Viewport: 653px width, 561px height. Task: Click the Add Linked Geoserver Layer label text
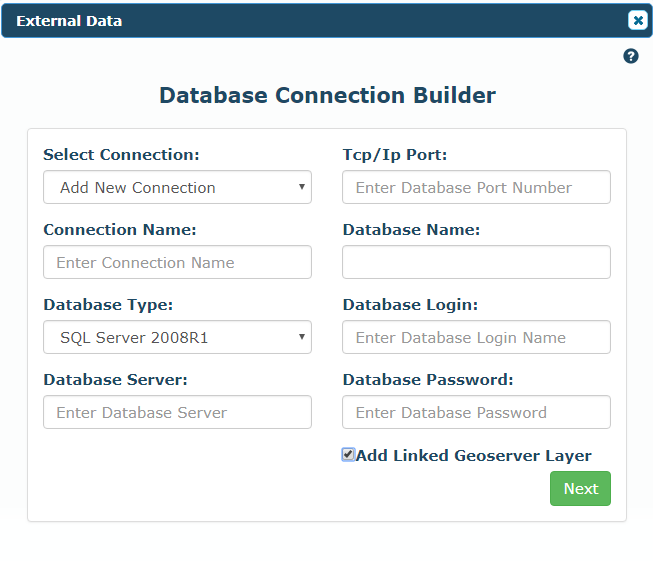pyautogui.click(x=474, y=456)
